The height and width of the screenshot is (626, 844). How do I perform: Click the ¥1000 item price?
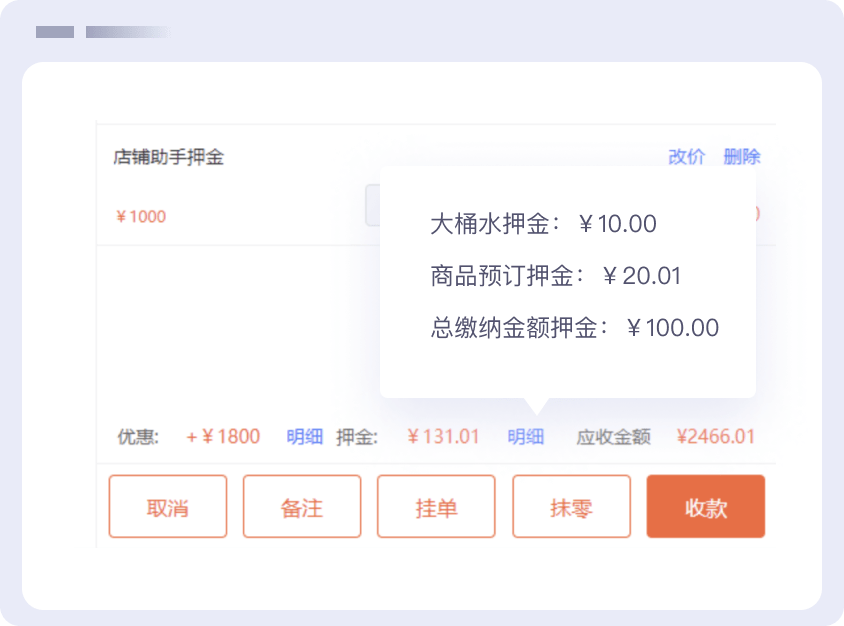click(x=141, y=216)
